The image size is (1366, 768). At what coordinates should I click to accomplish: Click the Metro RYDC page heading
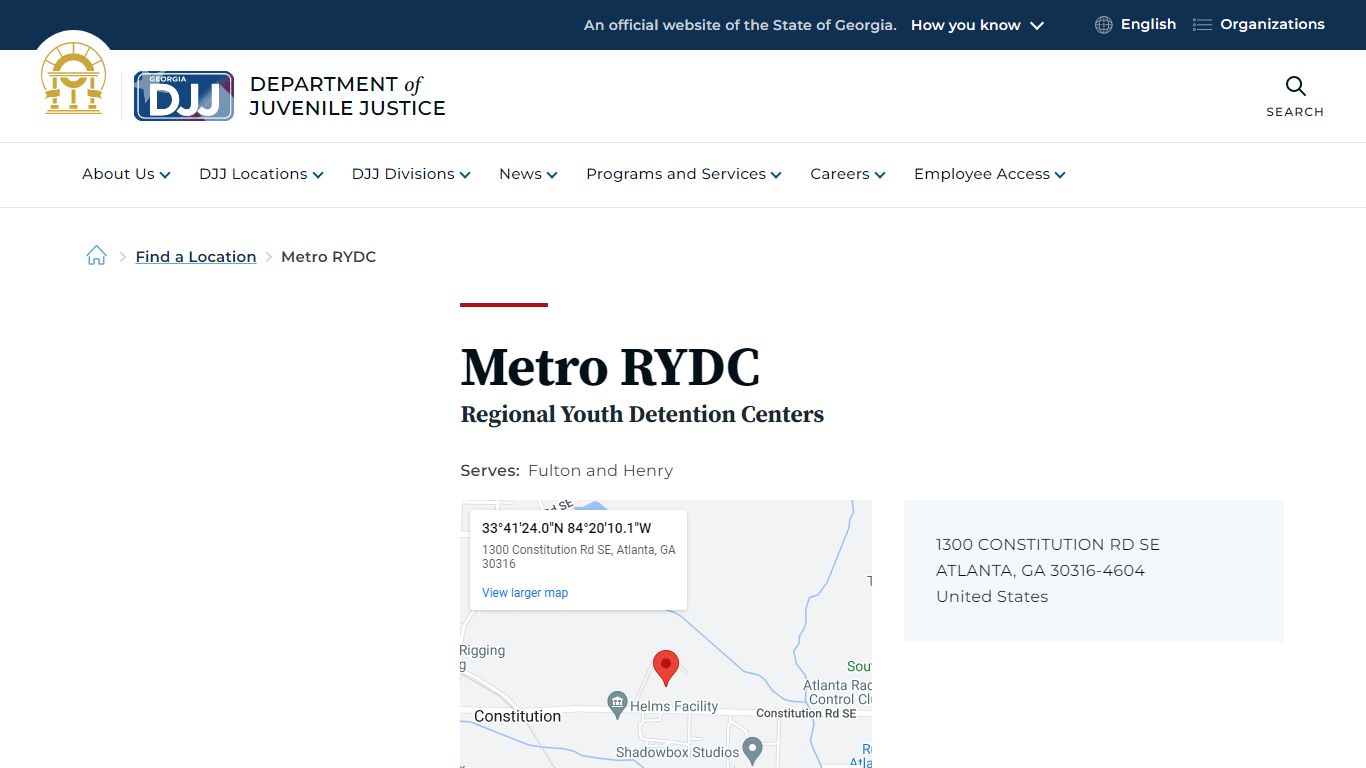610,367
